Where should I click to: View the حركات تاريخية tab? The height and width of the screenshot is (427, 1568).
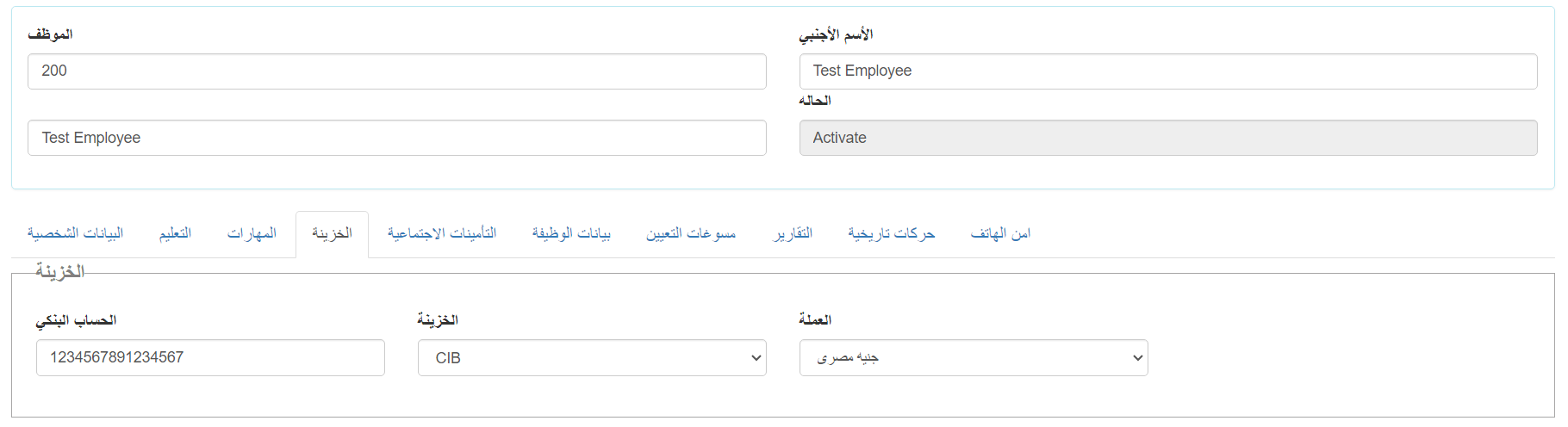[x=891, y=233]
